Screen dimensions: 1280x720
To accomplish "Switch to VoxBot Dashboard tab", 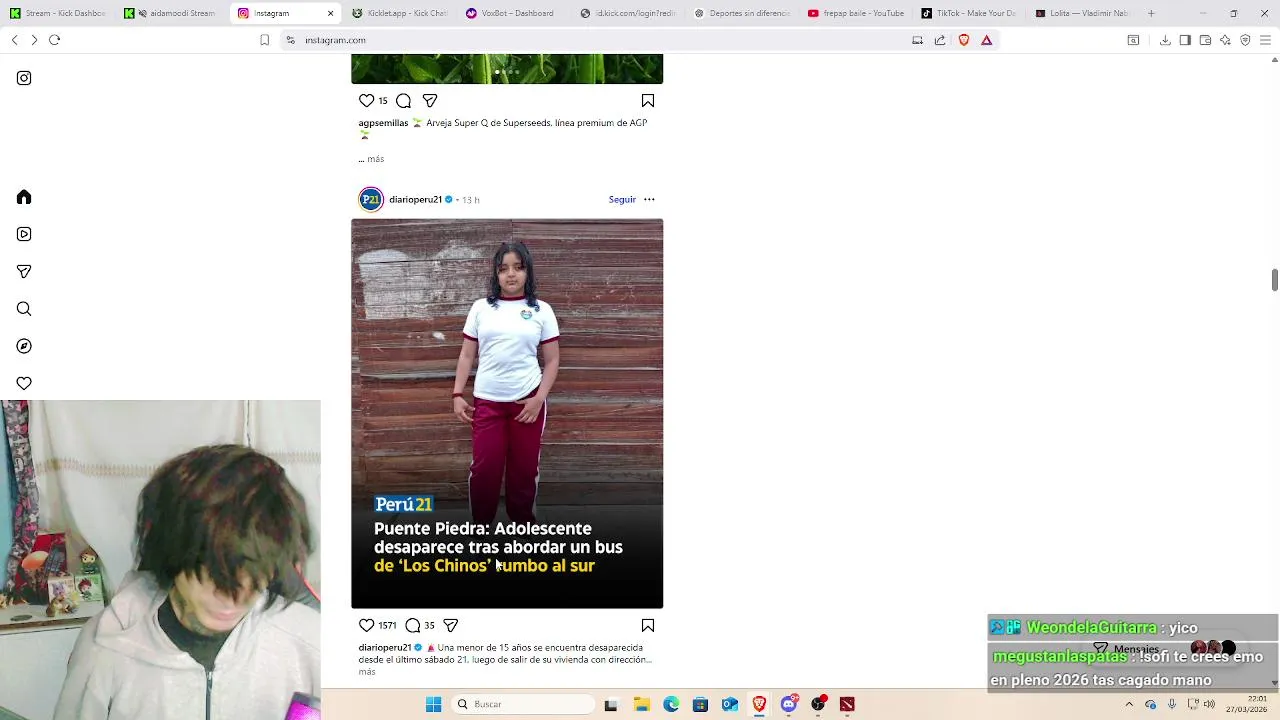I will click(513, 13).
